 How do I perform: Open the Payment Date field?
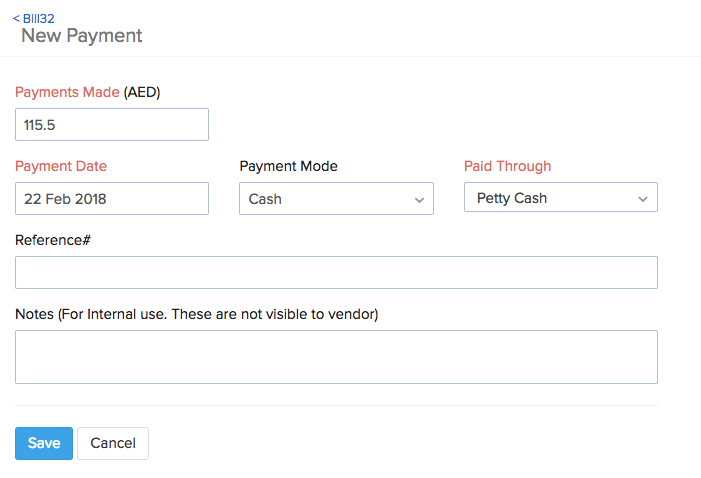pyautogui.click(x=112, y=199)
